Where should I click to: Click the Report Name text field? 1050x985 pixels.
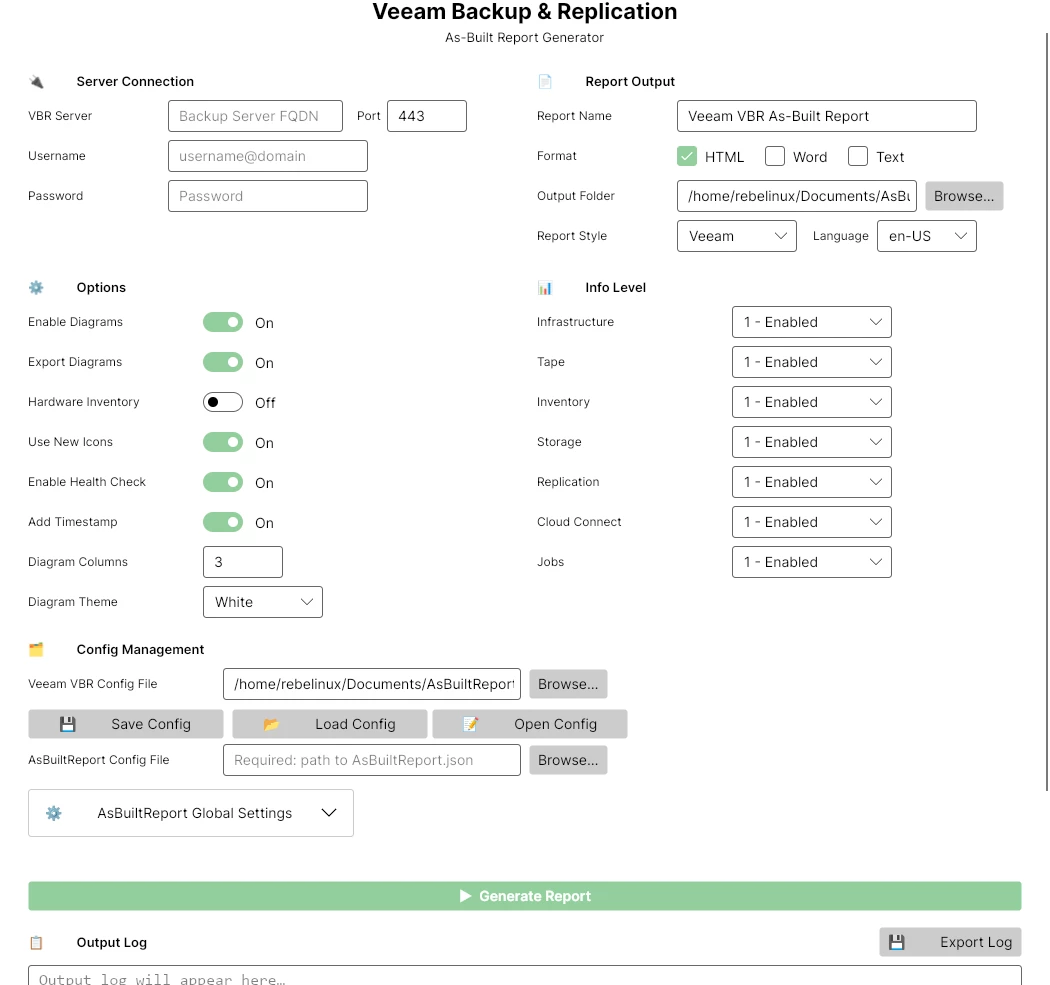click(826, 117)
